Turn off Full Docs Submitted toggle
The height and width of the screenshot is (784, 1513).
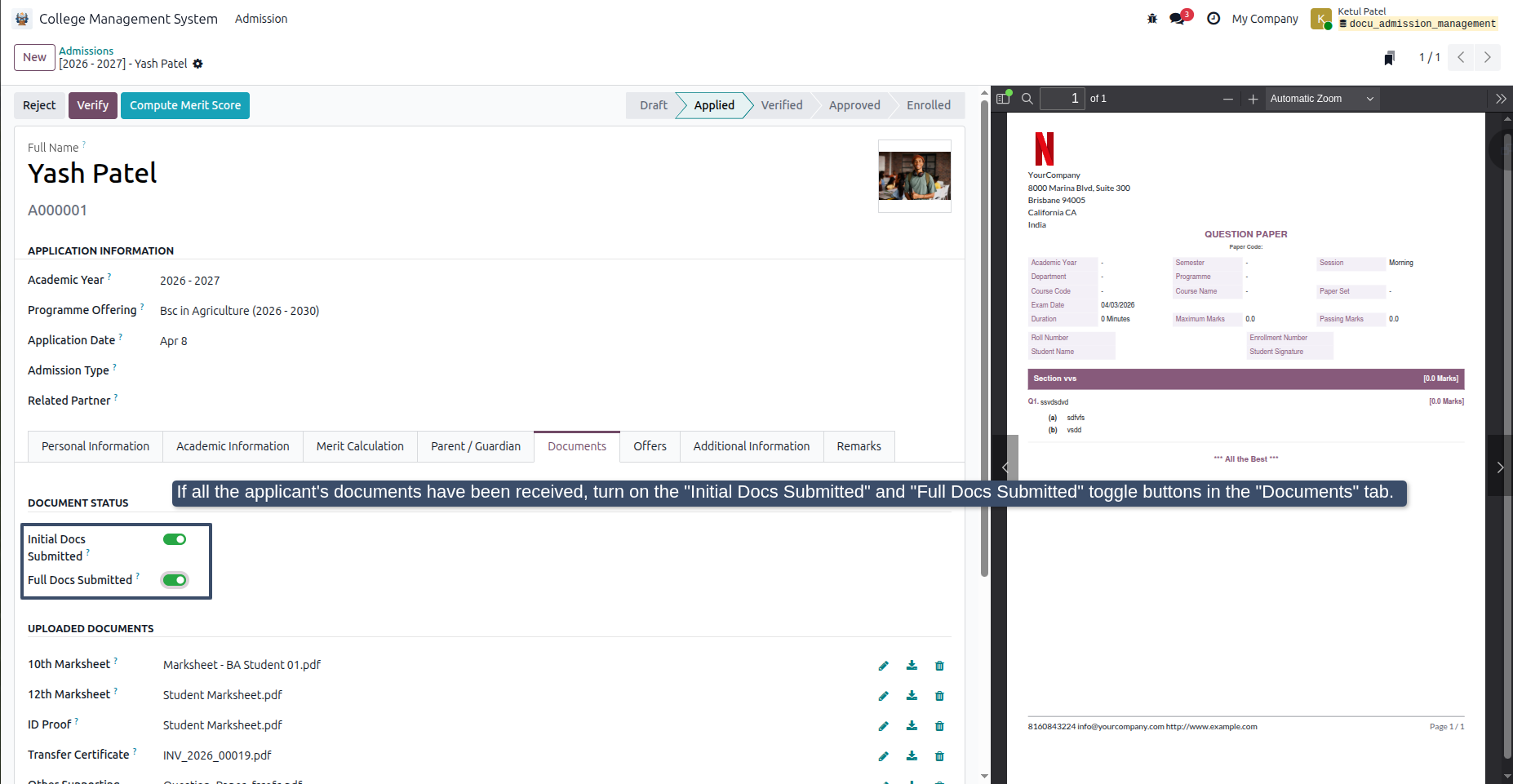point(175,580)
